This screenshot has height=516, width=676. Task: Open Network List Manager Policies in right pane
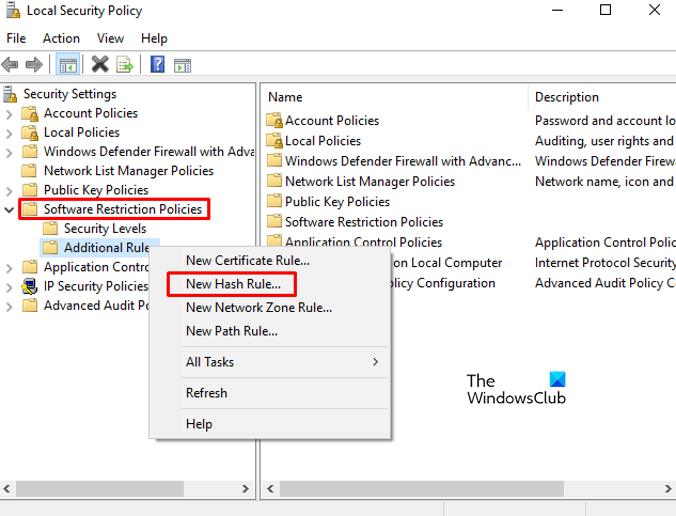[x=369, y=181]
